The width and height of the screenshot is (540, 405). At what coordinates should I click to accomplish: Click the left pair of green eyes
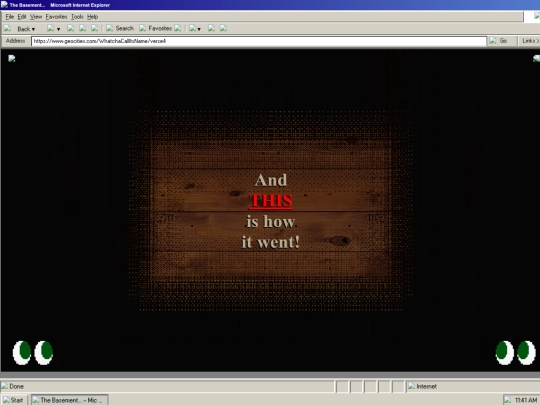pyautogui.click(x=33, y=353)
